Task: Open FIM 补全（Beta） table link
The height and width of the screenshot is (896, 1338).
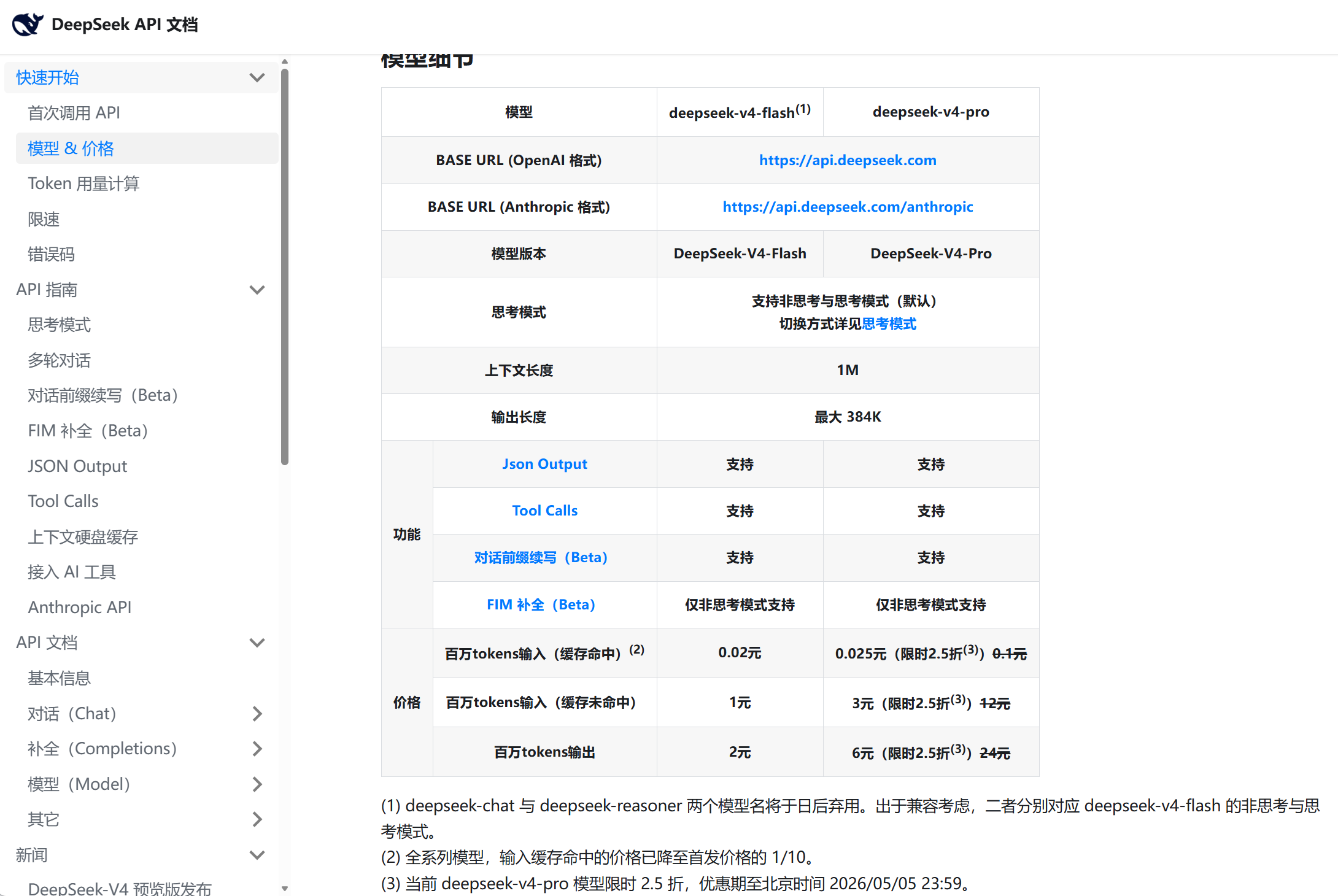Action: point(541,604)
